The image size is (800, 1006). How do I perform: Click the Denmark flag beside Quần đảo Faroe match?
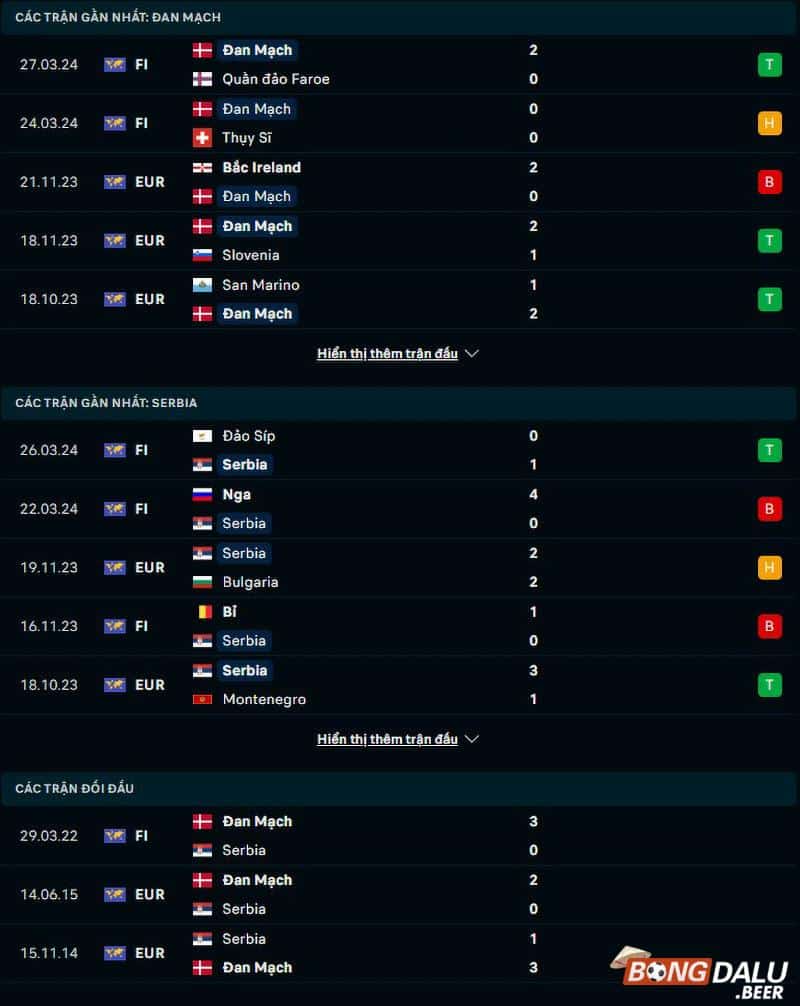point(202,50)
